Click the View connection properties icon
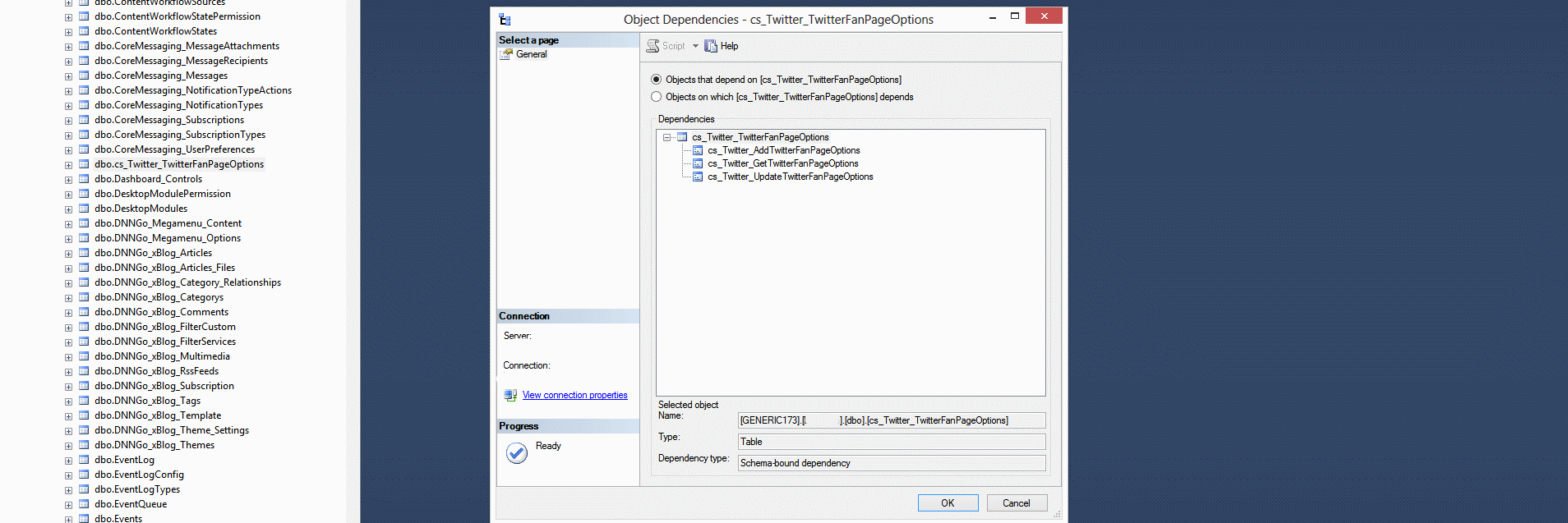Screen dimensions: 1568x523 (x=510, y=395)
